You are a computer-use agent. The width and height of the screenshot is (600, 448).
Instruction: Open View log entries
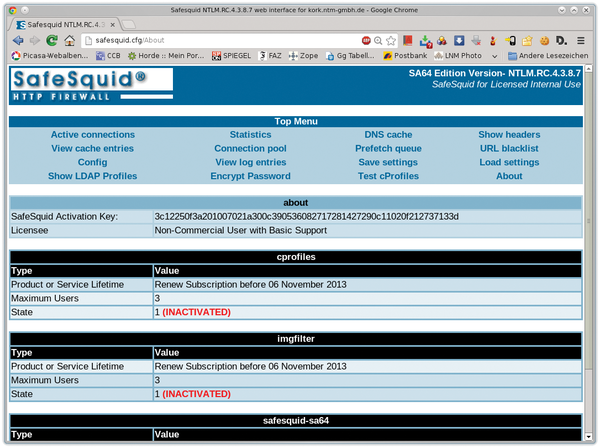(x=251, y=162)
